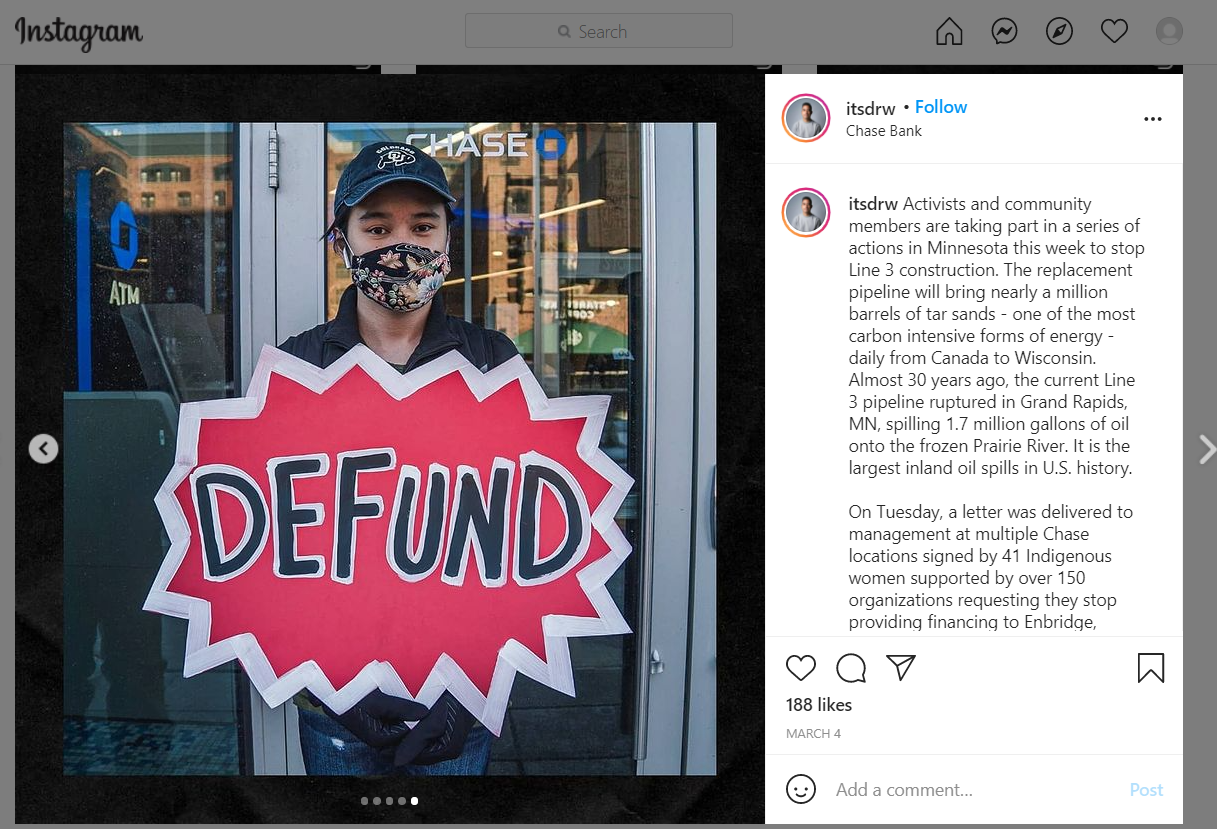Open the 188 likes list
The image size is (1217, 829).
coord(819,705)
